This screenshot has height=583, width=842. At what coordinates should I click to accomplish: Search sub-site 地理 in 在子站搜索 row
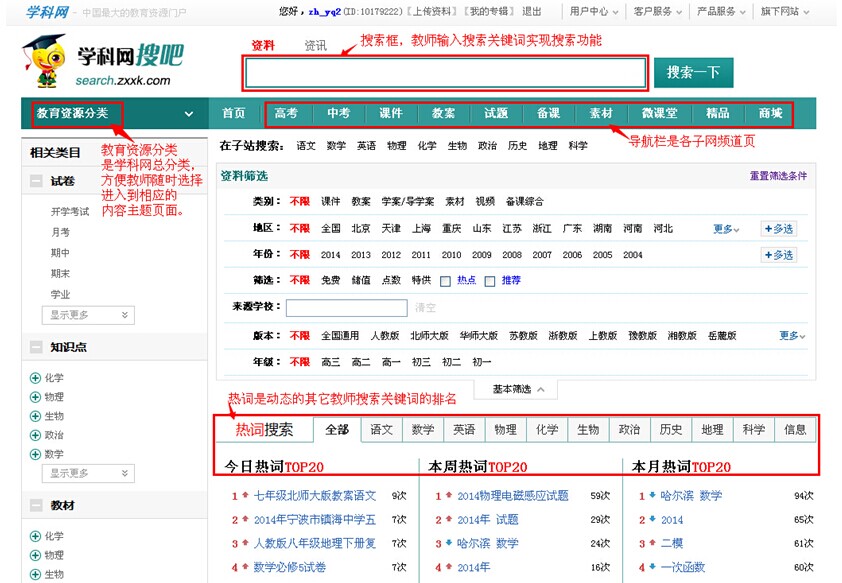point(548,146)
